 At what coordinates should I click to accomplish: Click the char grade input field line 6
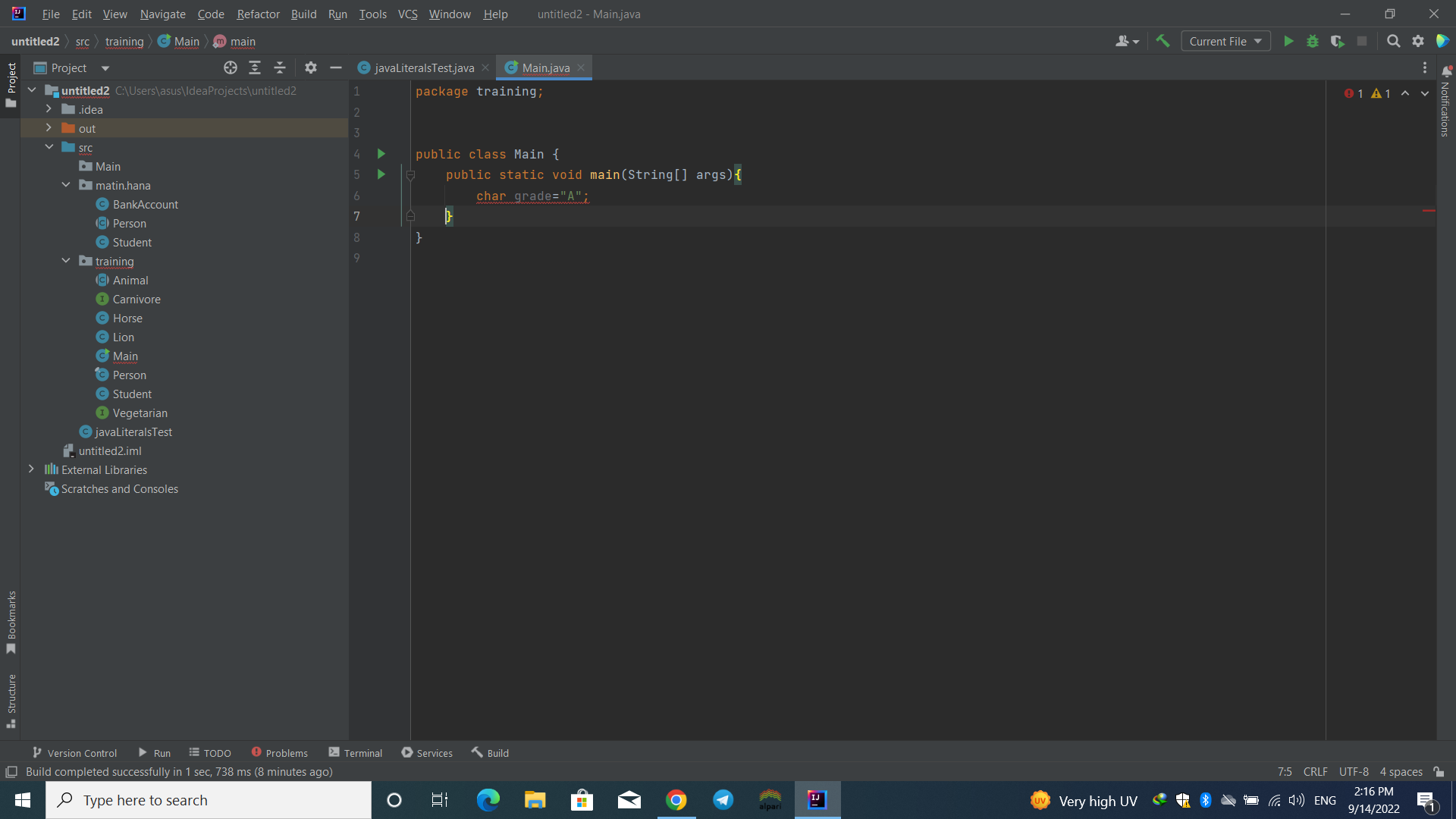pos(533,196)
